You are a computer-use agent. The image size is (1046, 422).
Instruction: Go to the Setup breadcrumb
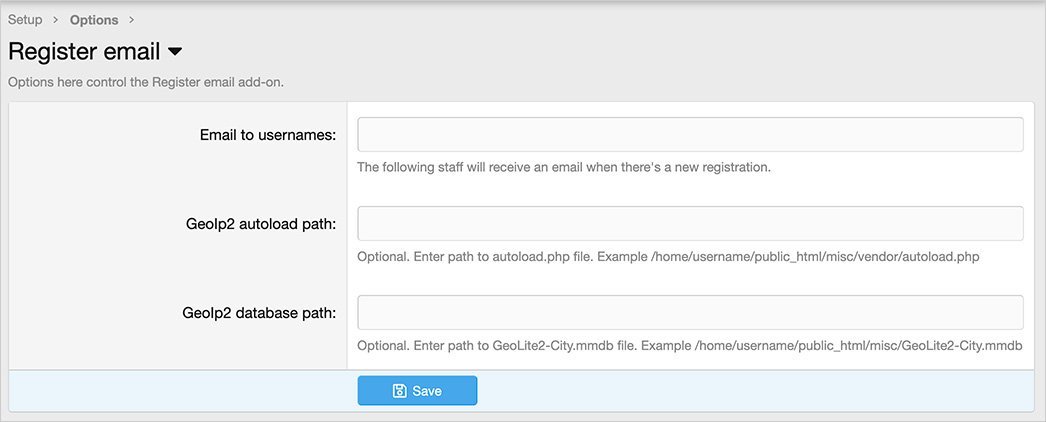[25, 19]
